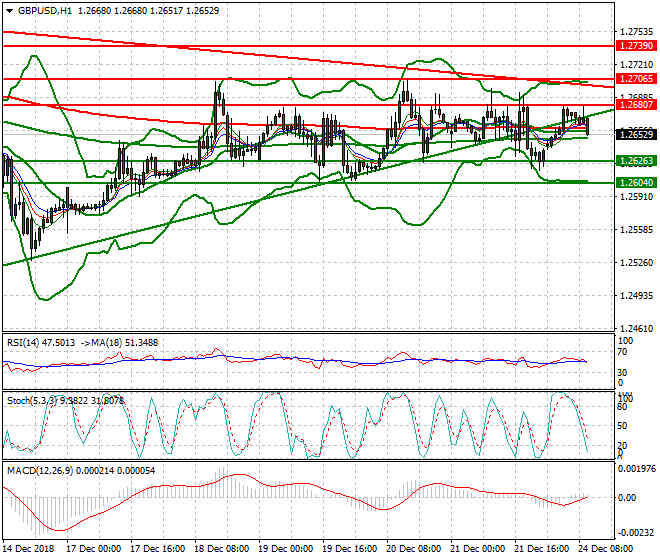Select the 1.26807 red price level label

pyautogui.click(x=636, y=105)
